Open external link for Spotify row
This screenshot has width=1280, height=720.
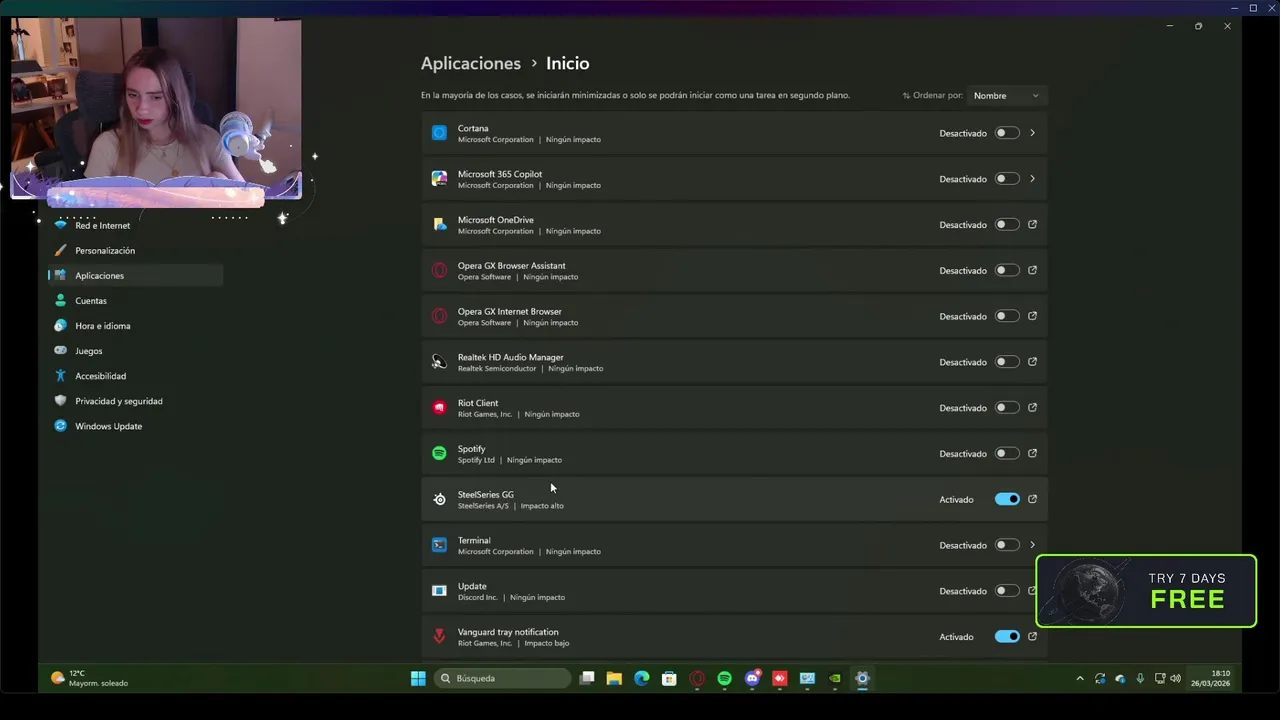[x=1032, y=453]
